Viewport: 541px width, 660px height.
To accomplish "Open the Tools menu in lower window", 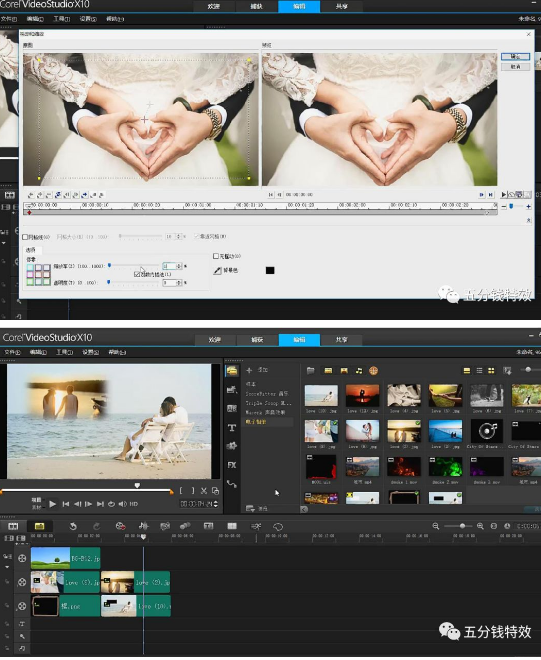I will point(64,352).
